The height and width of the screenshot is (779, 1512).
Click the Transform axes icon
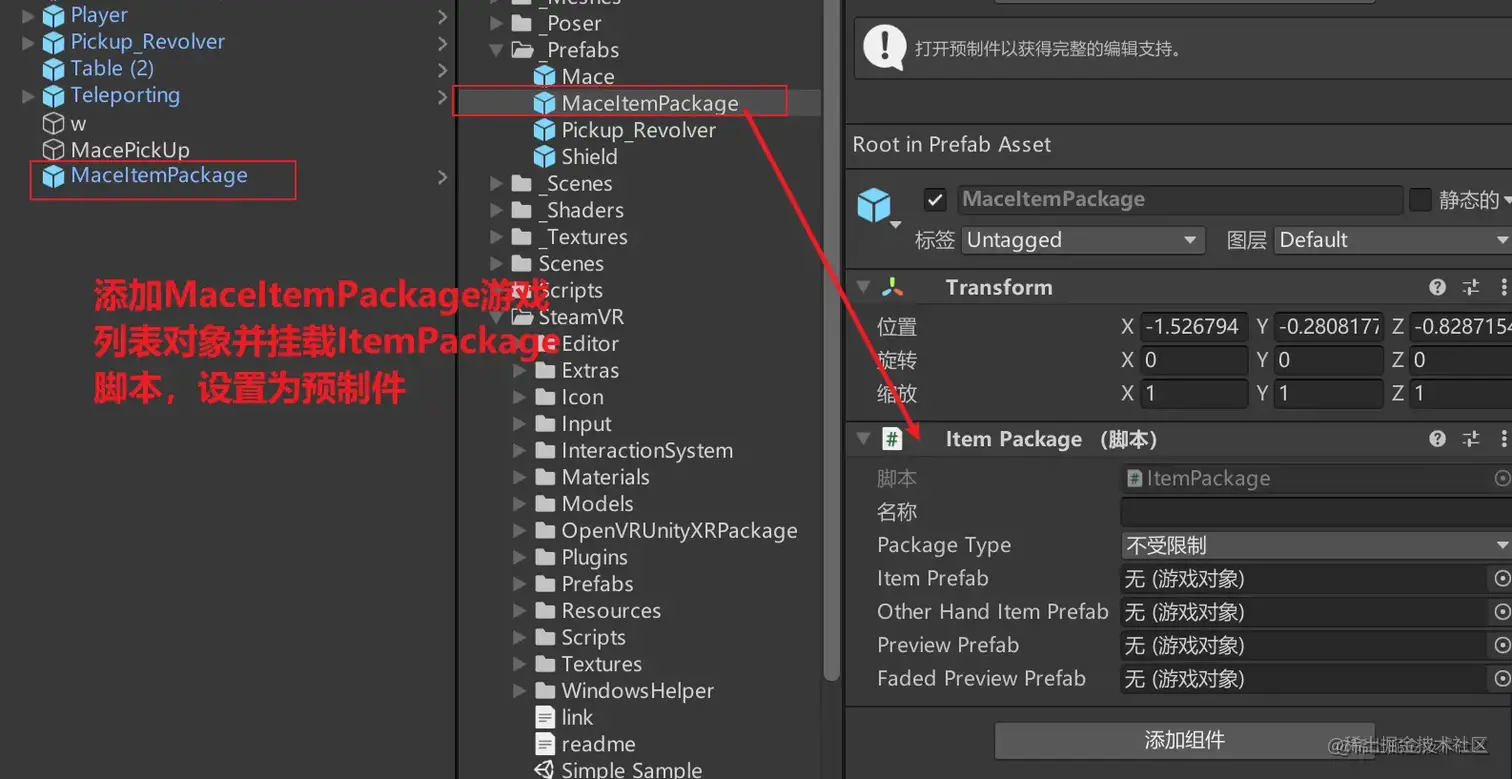click(x=892, y=288)
